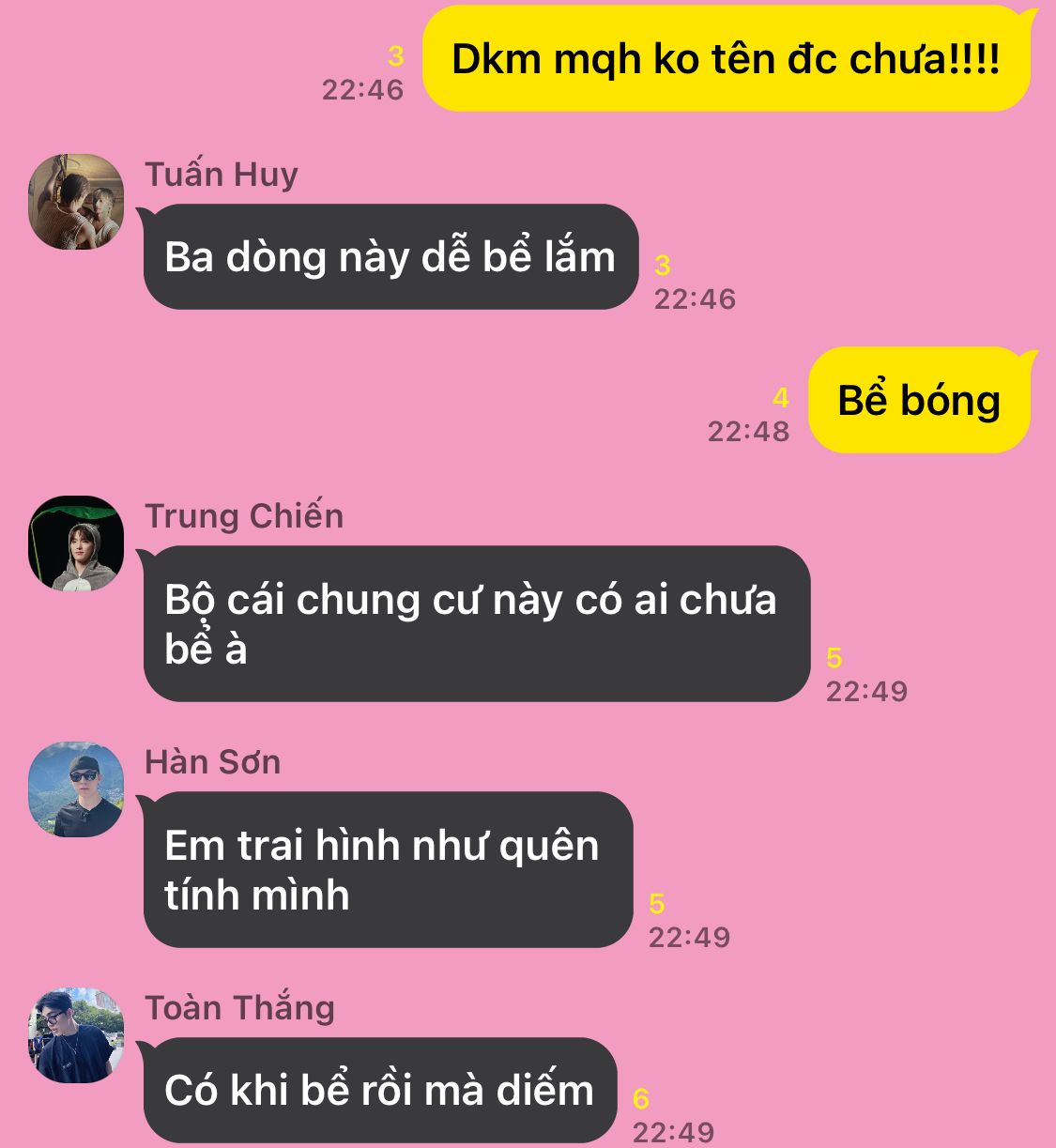
Task: Tap read count 3 beside the first yellow message
Action: tap(396, 56)
